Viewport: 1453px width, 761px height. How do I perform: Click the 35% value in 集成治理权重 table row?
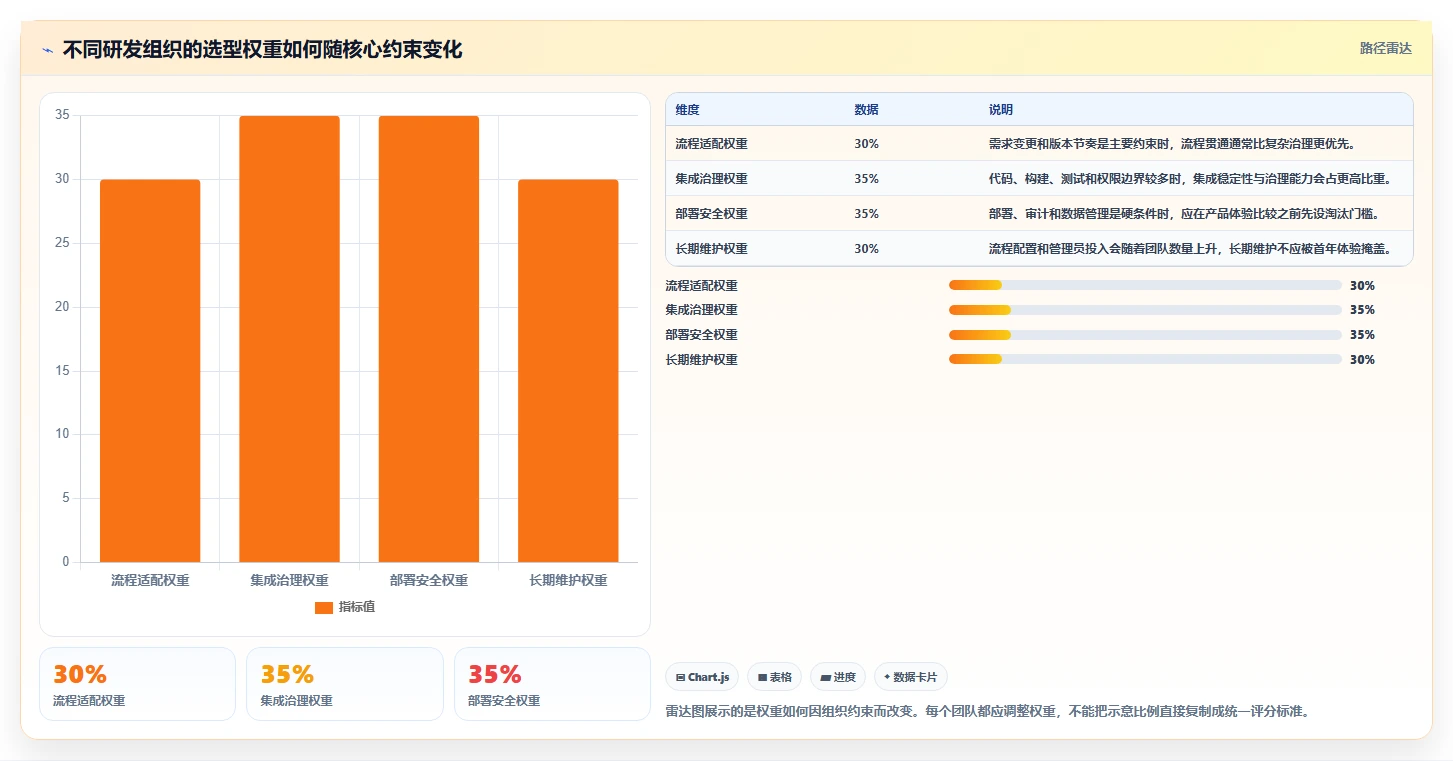[x=866, y=179]
